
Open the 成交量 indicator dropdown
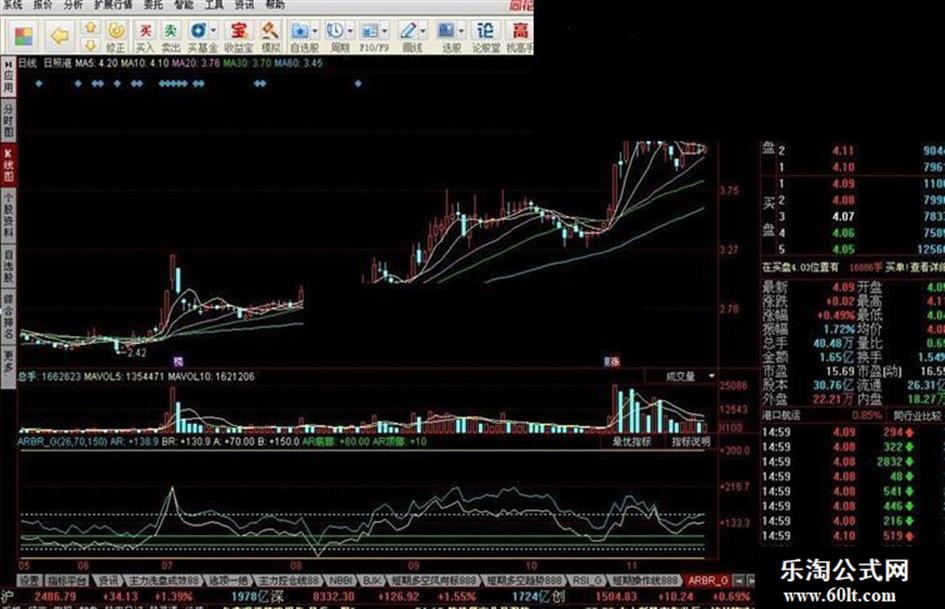712,376
